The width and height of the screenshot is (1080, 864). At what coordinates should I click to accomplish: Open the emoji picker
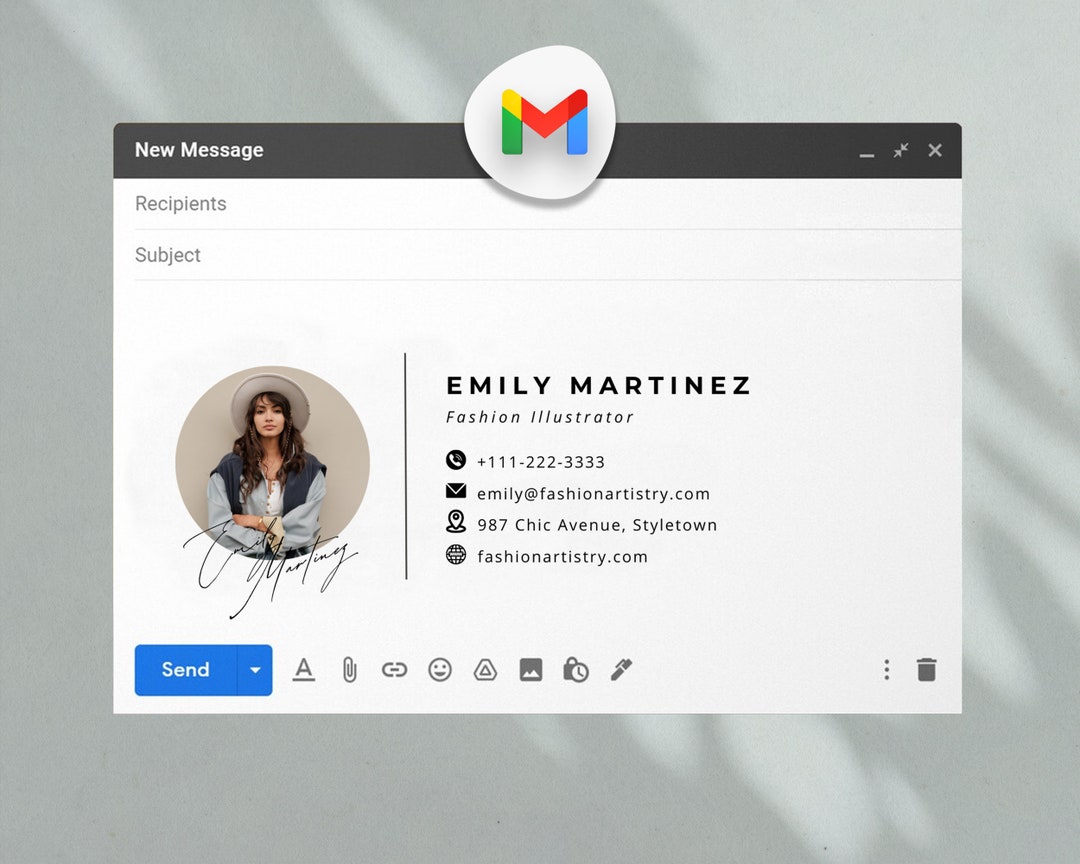pos(439,670)
